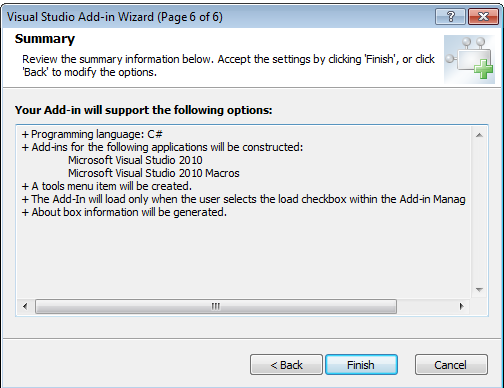Select the Programming language: C# line
This screenshot has height=388, width=504.
[92, 134]
